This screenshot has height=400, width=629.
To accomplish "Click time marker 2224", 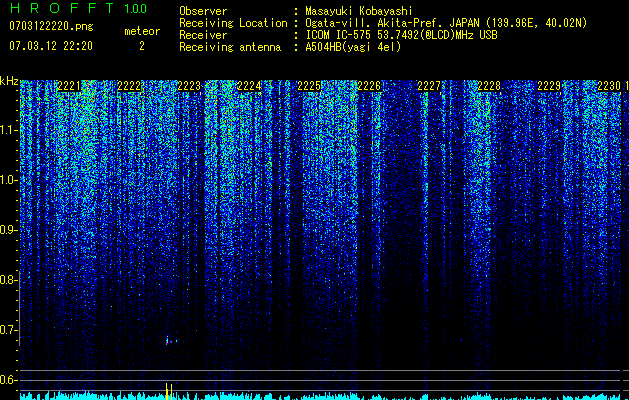I will click(249, 86).
